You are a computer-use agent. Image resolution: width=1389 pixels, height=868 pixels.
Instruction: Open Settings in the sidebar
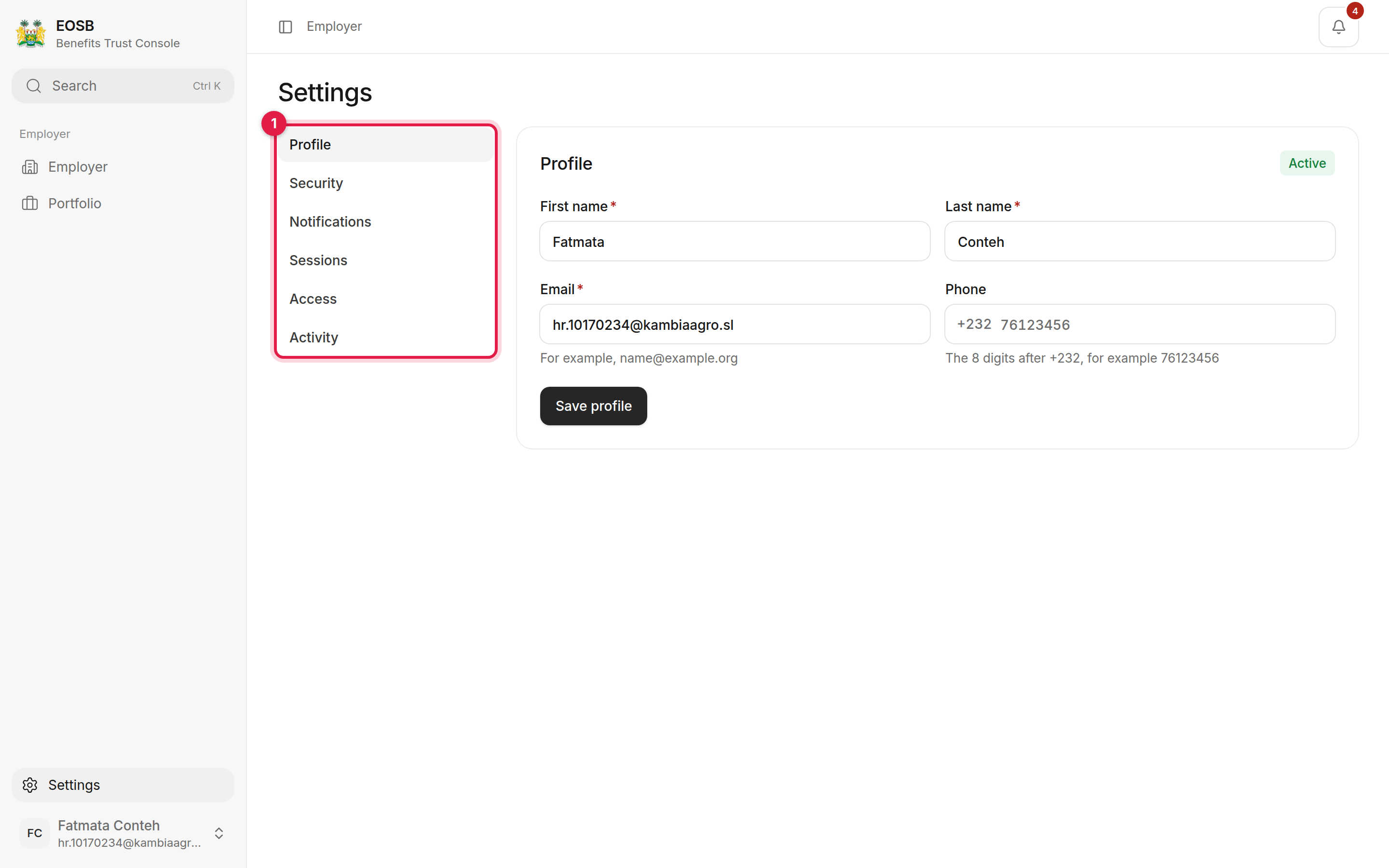[x=123, y=785]
